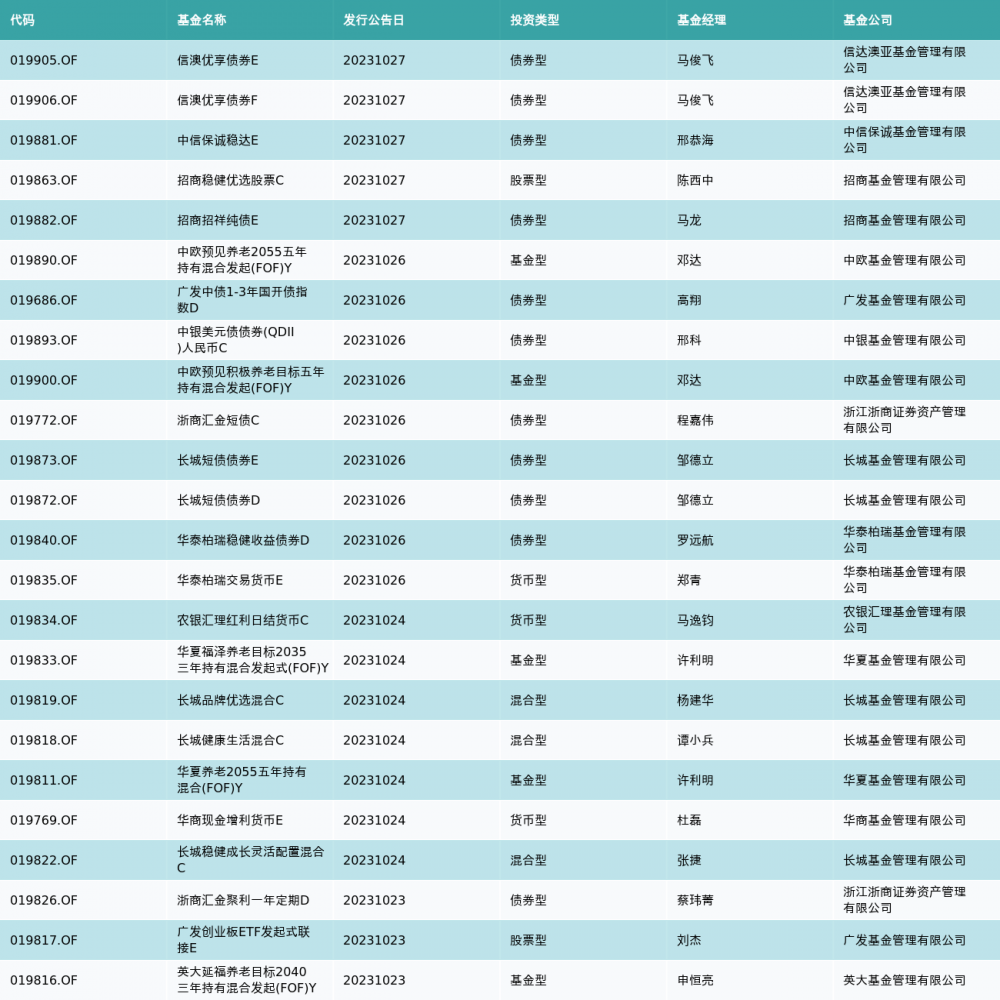Screen dimensions: 1000x1000
Task: Click manager name 邢恭海
Action: [x=695, y=140]
